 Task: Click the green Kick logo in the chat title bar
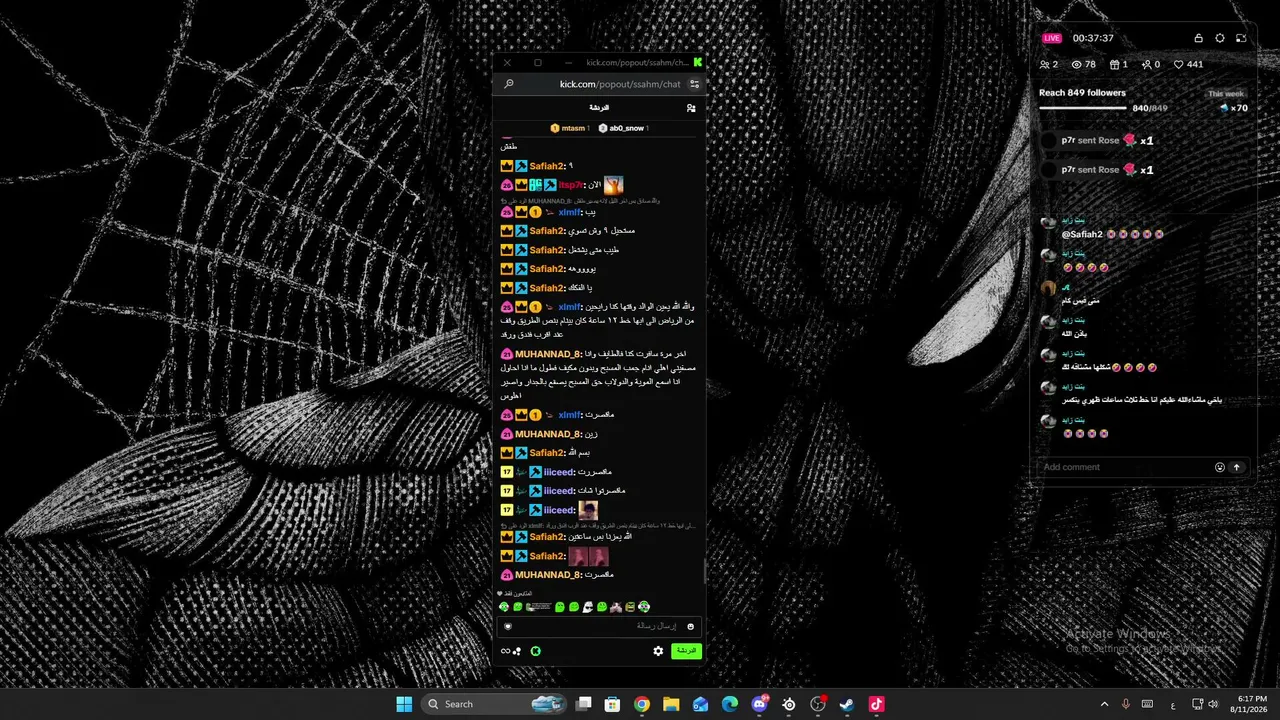pyautogui.click(x=697, y=62)
